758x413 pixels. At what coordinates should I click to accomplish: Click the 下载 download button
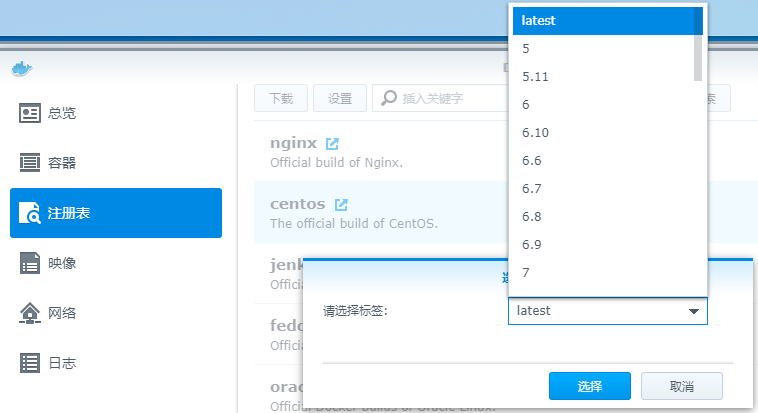(x=280, y=98)
